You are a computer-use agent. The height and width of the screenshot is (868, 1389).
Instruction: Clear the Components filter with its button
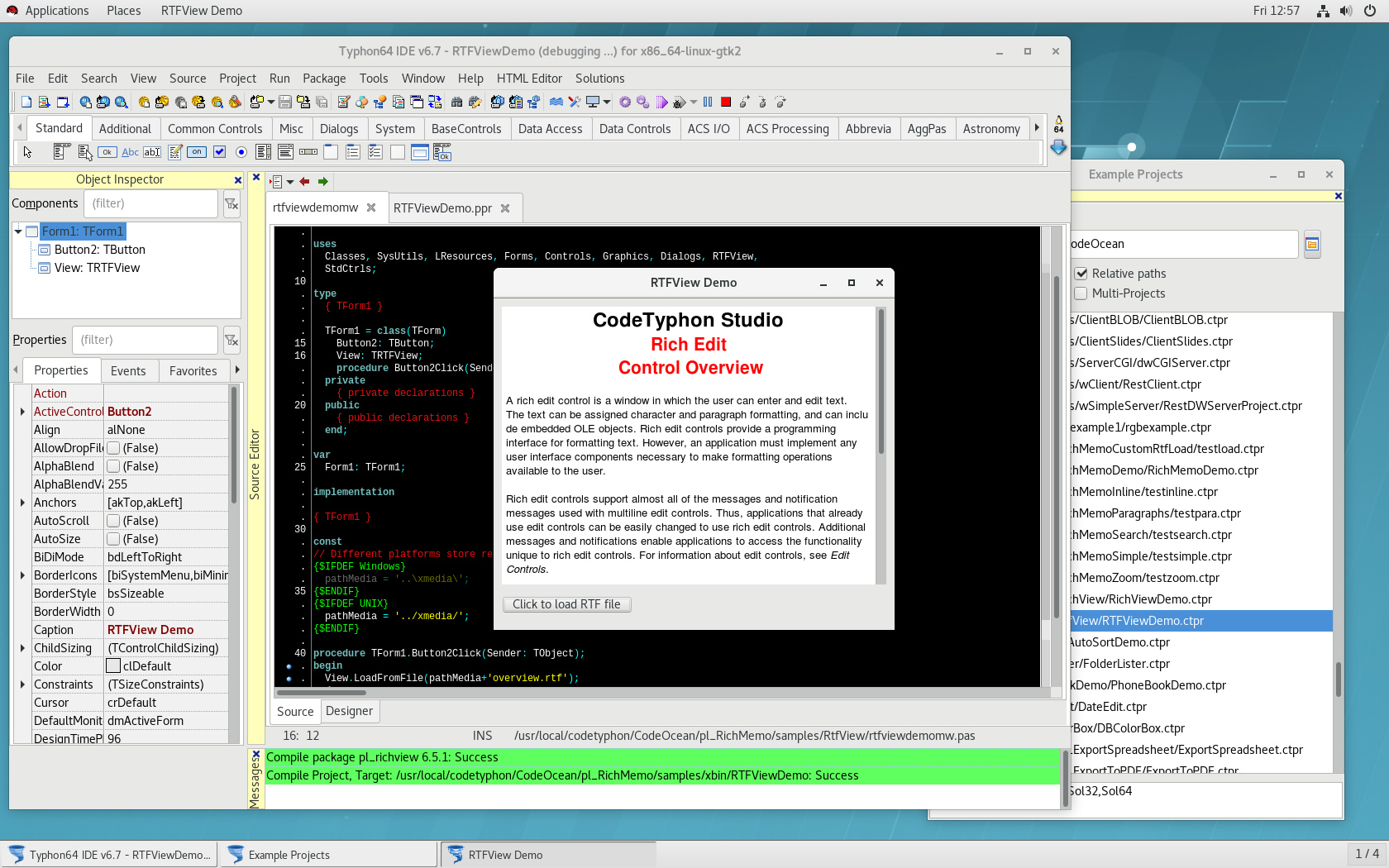click(x=231, y=203)
